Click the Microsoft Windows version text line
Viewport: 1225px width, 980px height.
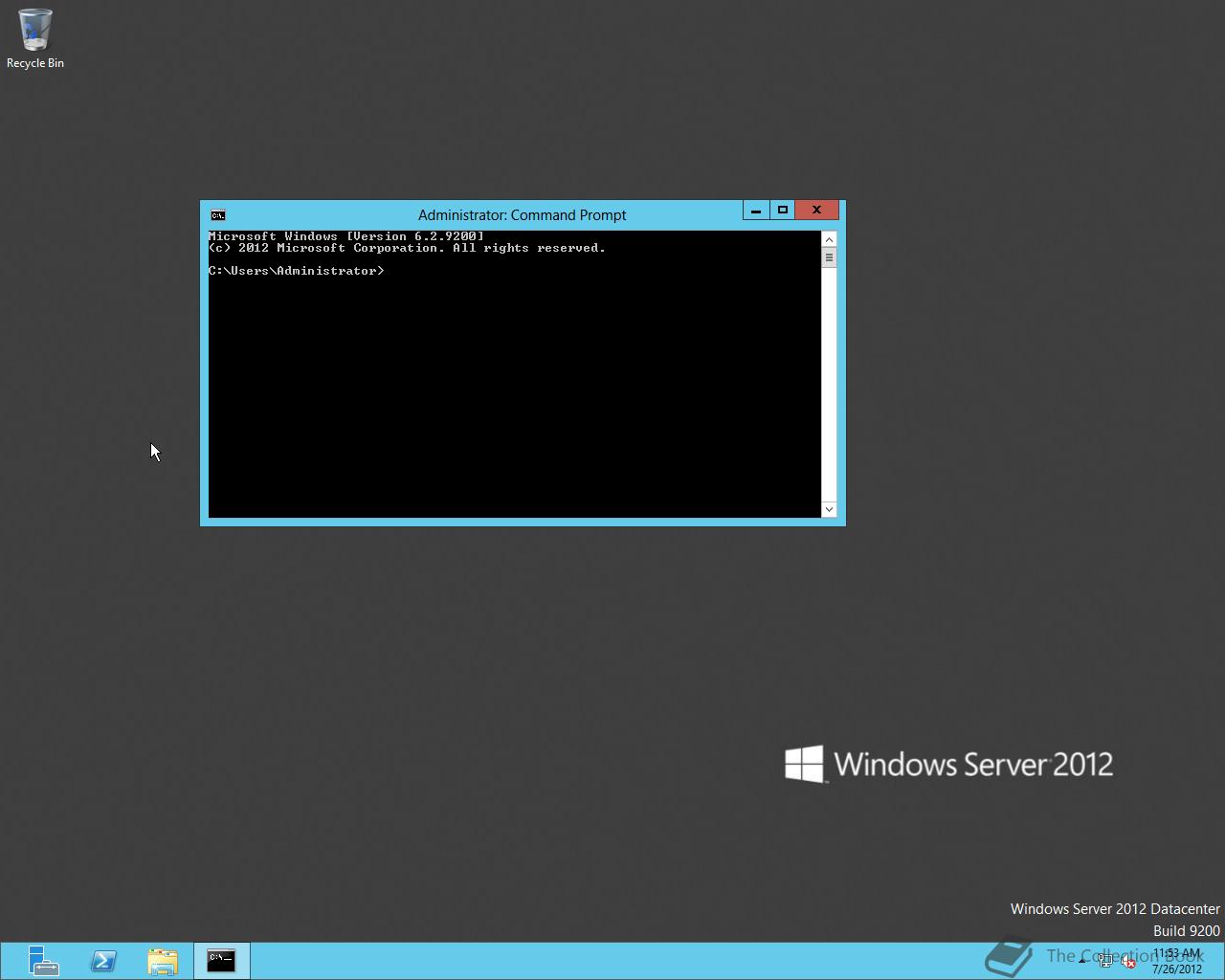click(346, 236)
